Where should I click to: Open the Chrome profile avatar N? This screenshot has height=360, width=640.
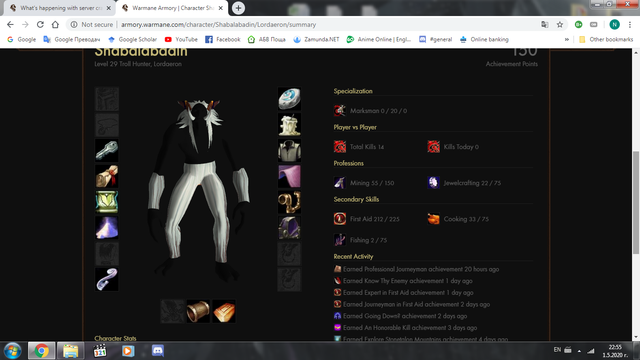point(614,24)
